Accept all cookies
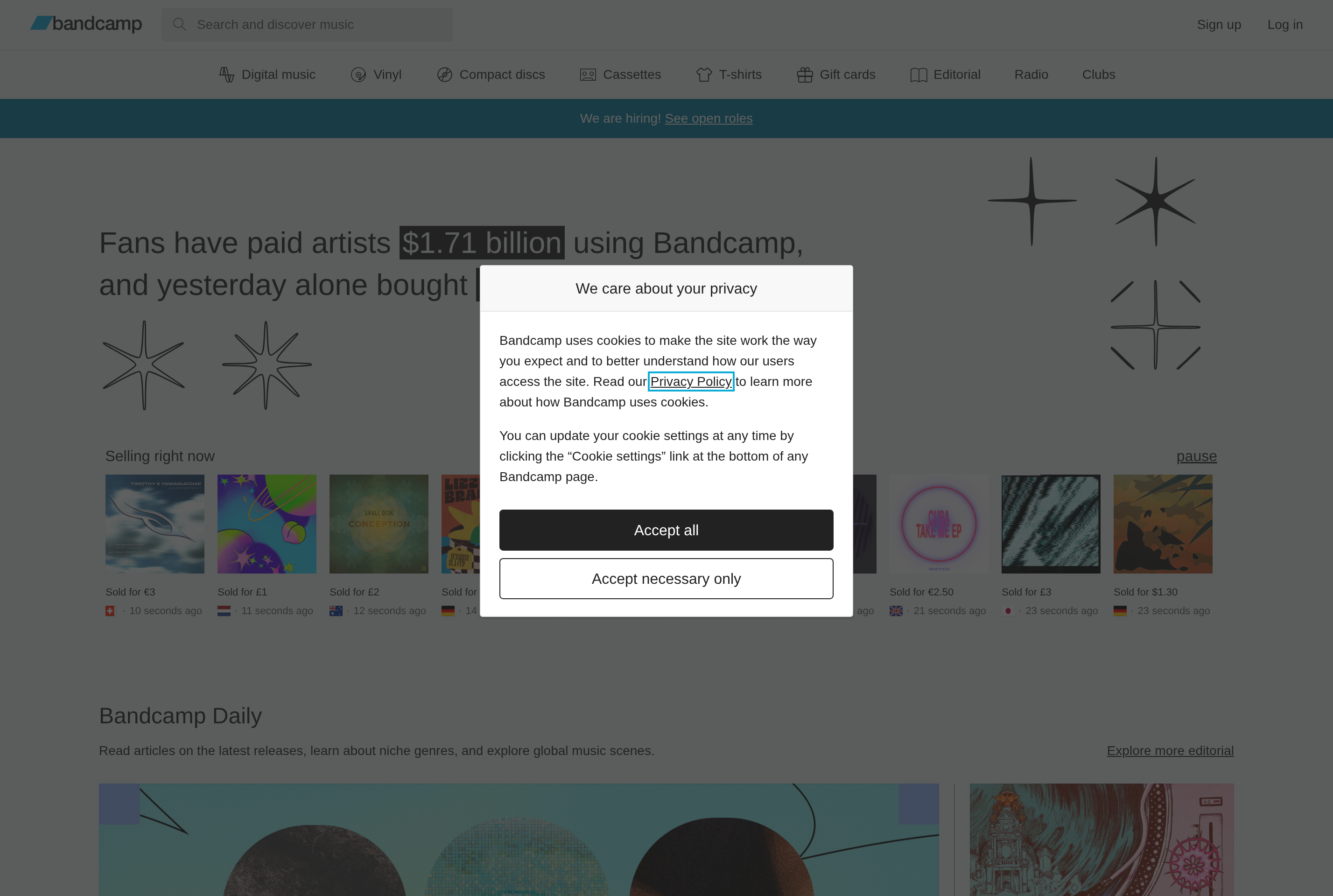Viewport: 1333px width, 896px height. pos(666,530)
